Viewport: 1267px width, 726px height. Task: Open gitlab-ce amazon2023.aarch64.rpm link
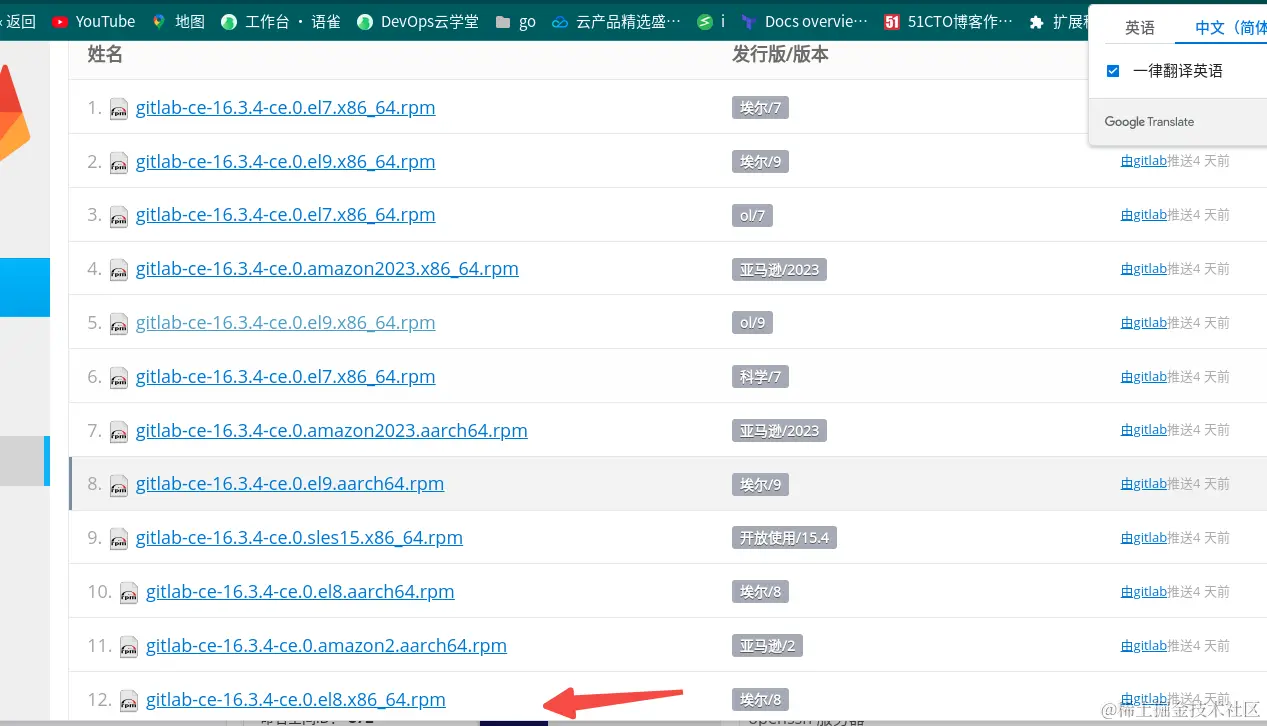[331, 431]
